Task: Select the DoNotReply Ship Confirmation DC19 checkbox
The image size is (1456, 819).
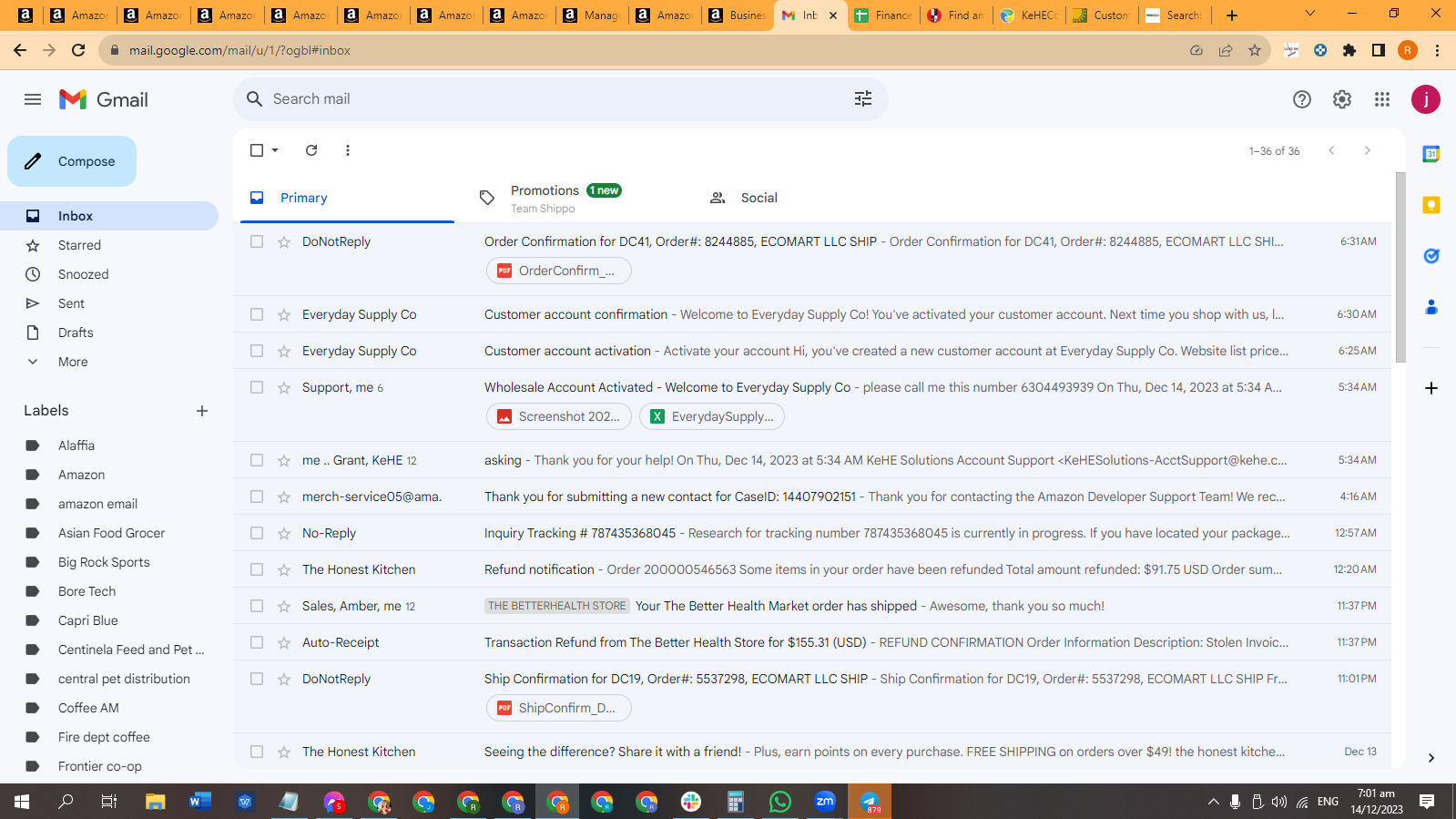Action: point(257,679)
